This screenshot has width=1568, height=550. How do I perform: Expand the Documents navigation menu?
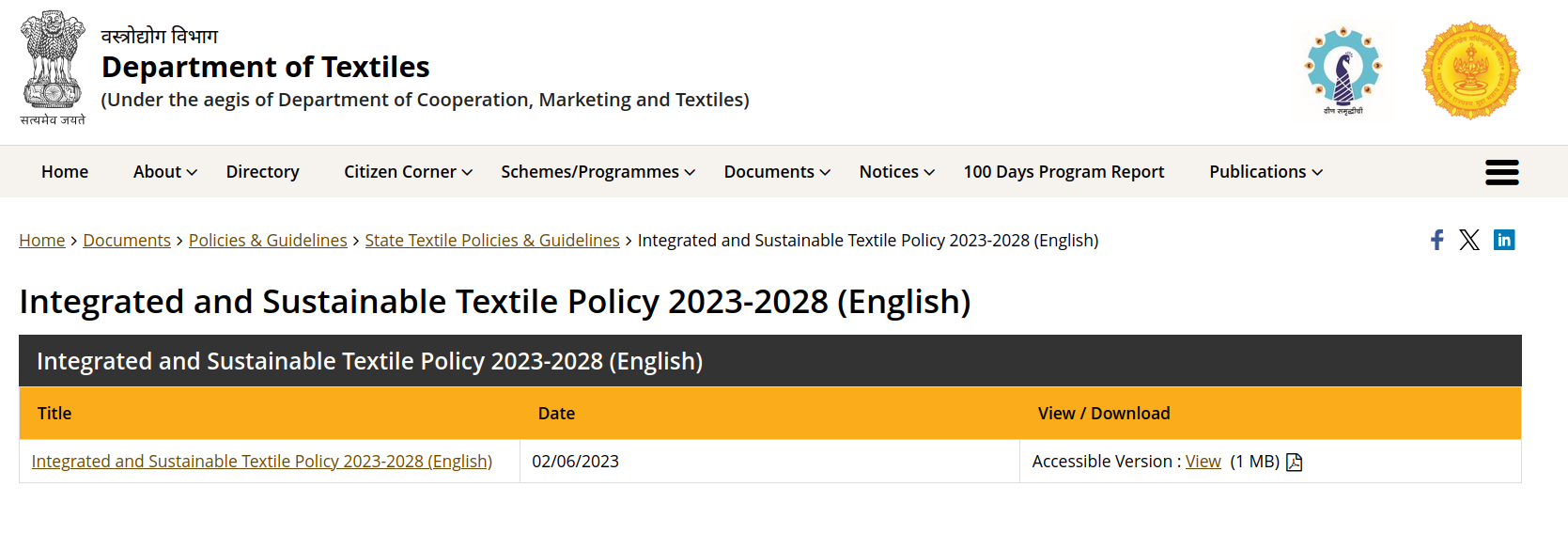[777, 172]
